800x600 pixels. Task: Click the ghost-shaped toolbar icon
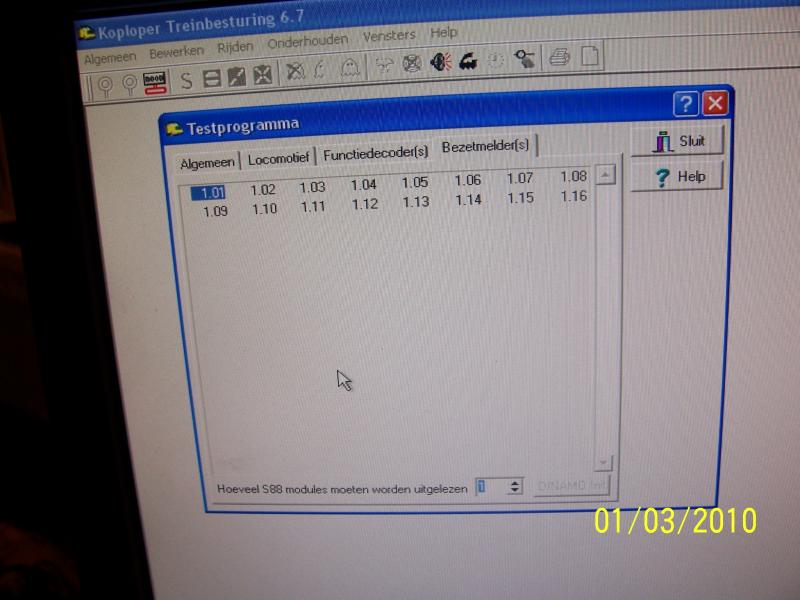349,68
